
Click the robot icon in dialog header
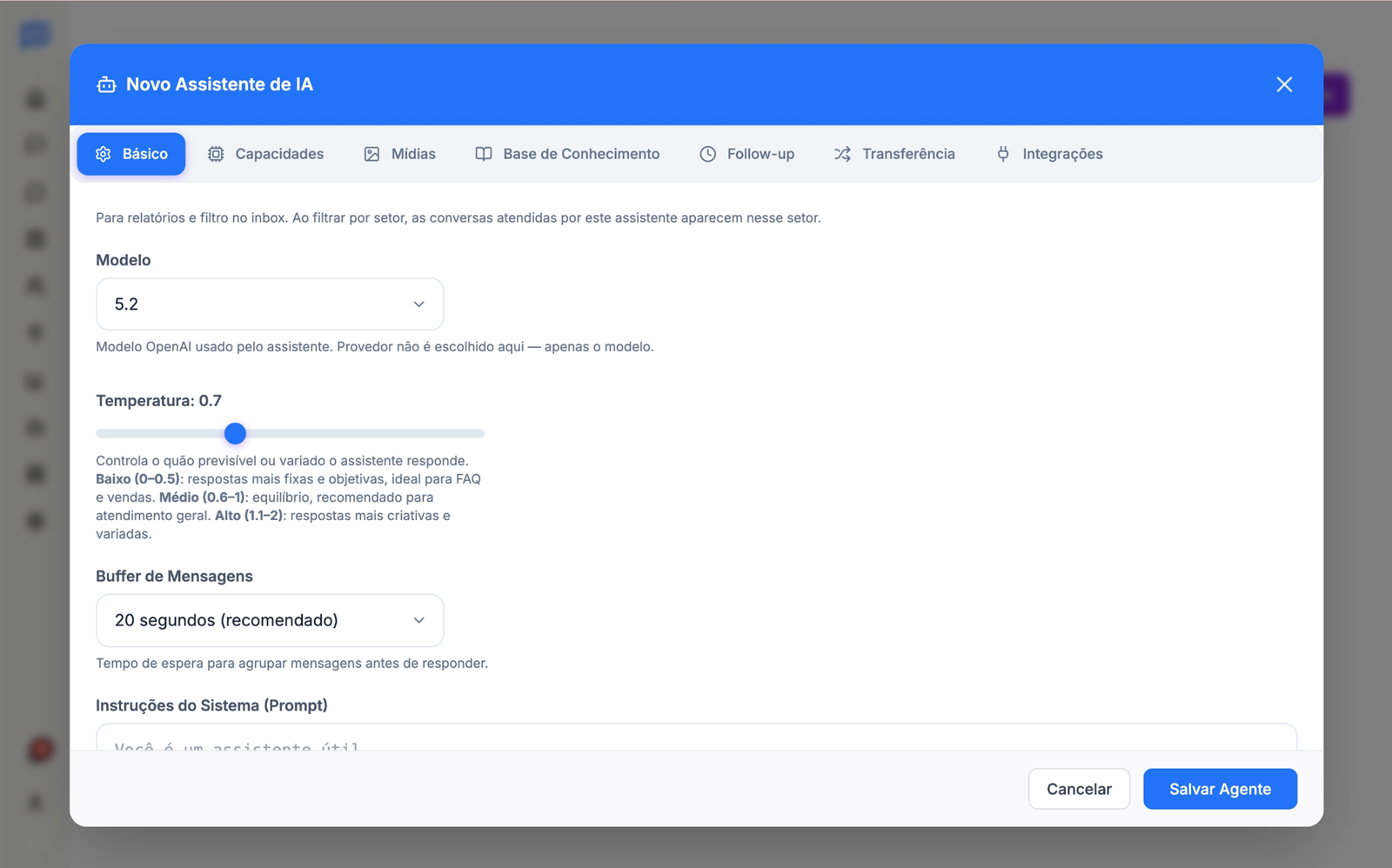click(106, 84)
